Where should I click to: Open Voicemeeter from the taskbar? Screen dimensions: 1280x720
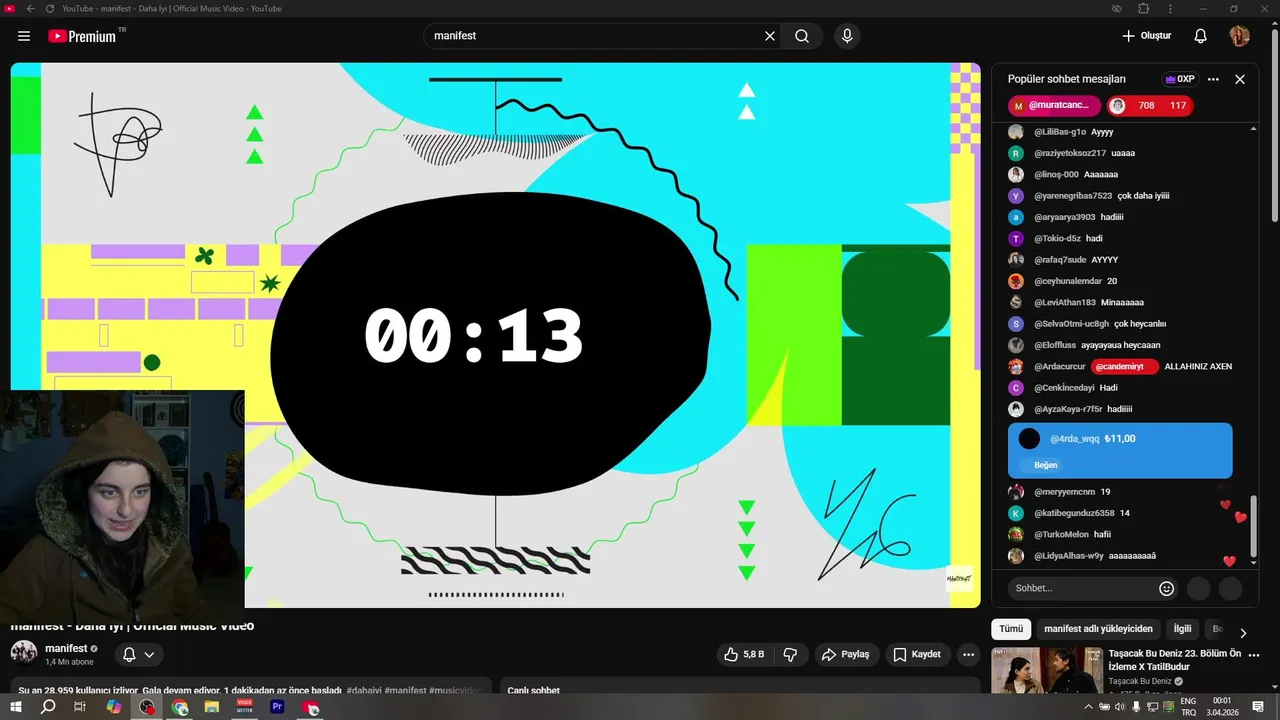point(245,707)
